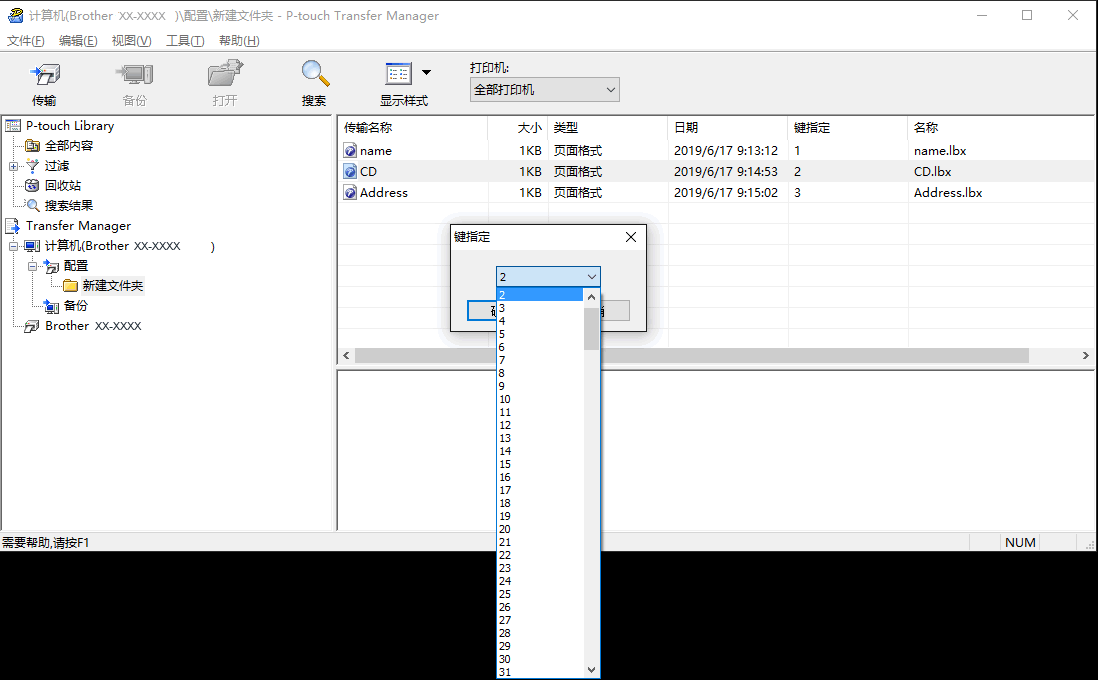The height and width of the screenshot is (680, 1098).
Task: Click the Transfer (传输) toolbar icon
Action: (45, 74)
